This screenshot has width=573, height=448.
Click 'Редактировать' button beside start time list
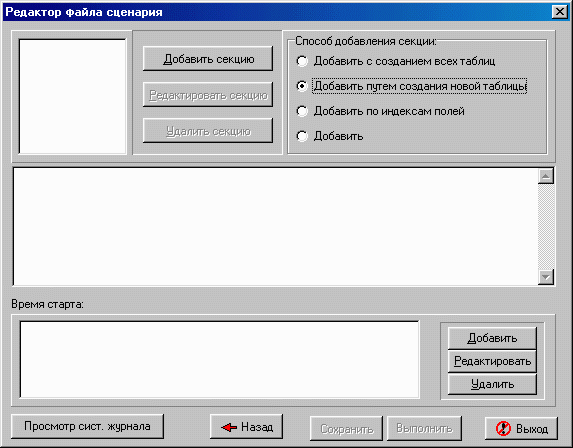tap(492, 361)
